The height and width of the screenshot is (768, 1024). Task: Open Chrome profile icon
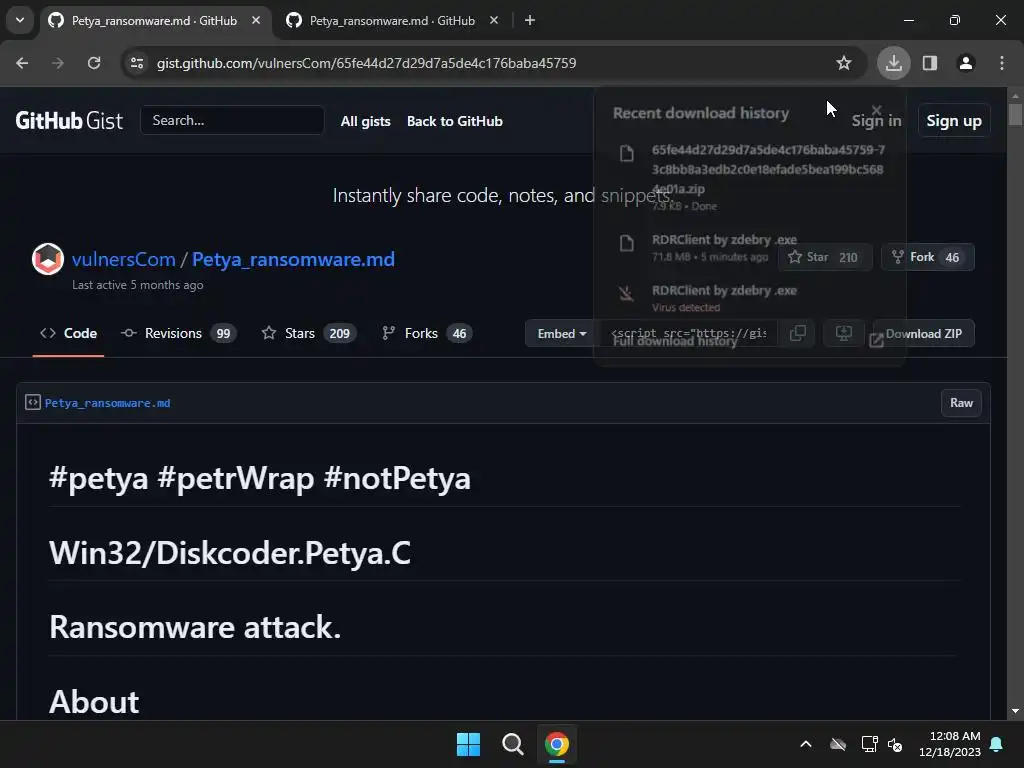(x=966, y=63)
